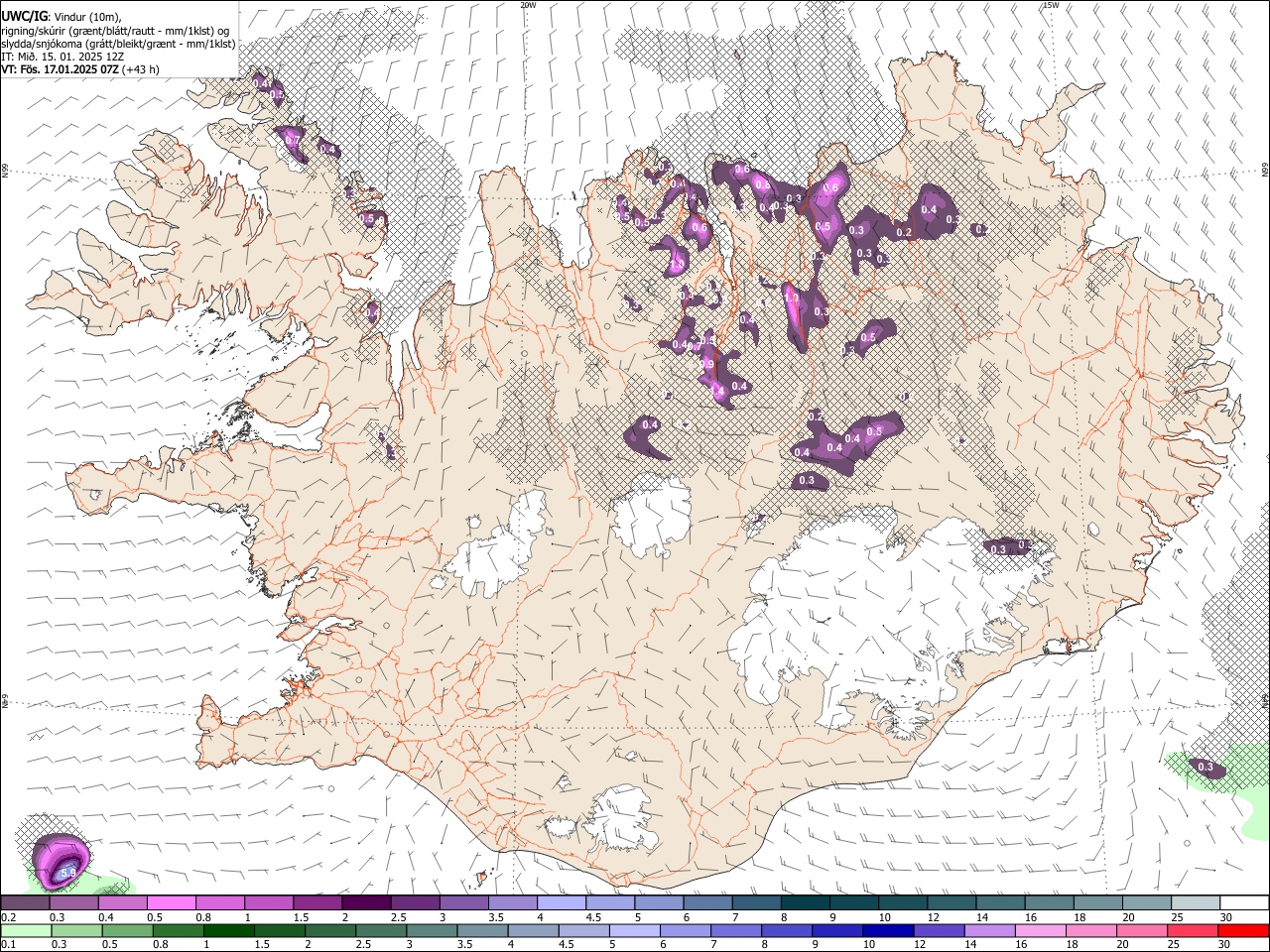Click the '0.1' rain legend value
This screenshot has height=952, width=1270.
pos(8,944)
